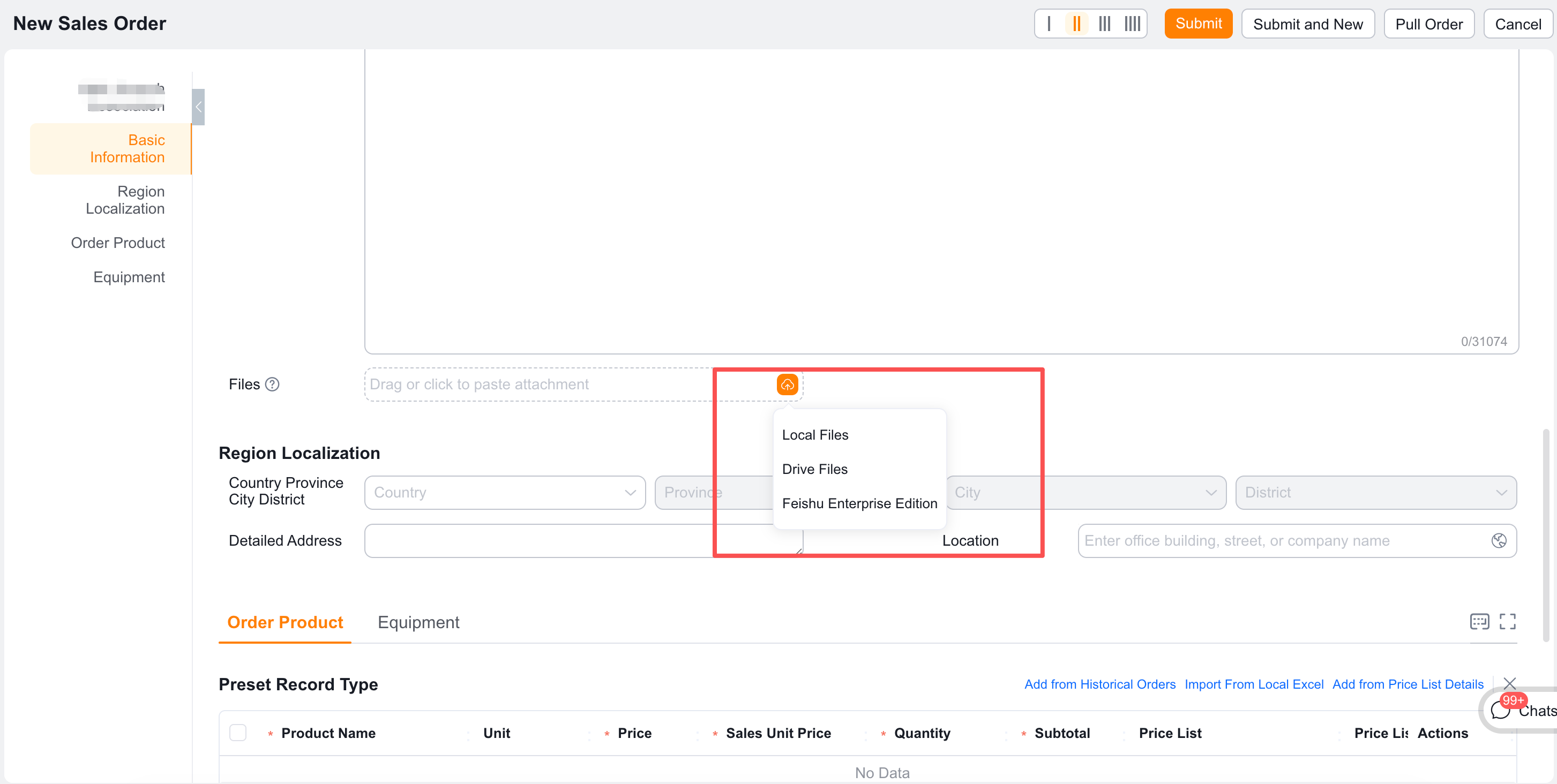Image resolution: width=1557 pixels, height=784 pixels.
Task: Jump to Region Localization in sidebar
Action: 124,200
